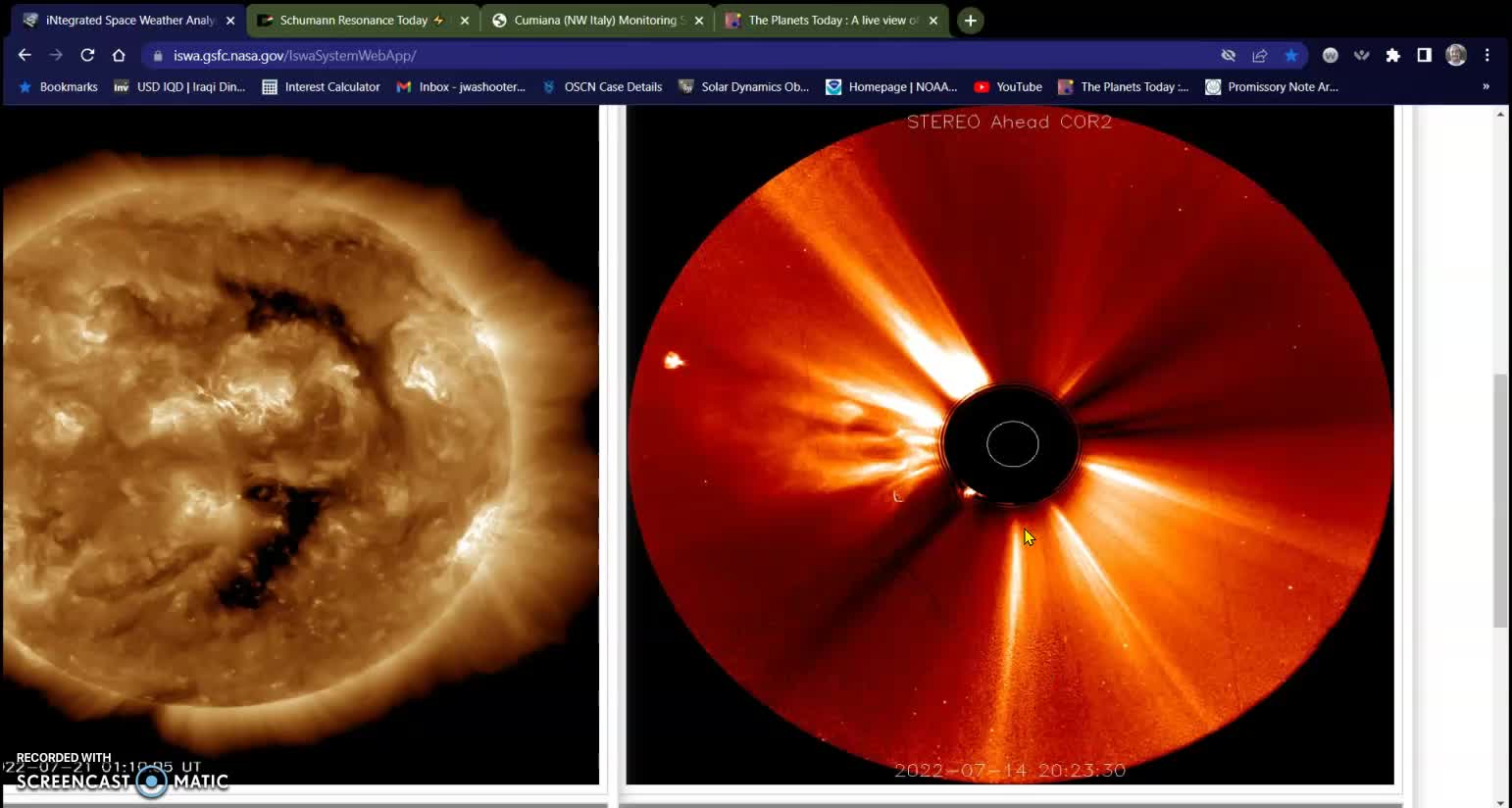This screenshot has height=808, width=1512.
Task: Click the page's vertical scrollbar thumb
Action: tap(1500, 500)
